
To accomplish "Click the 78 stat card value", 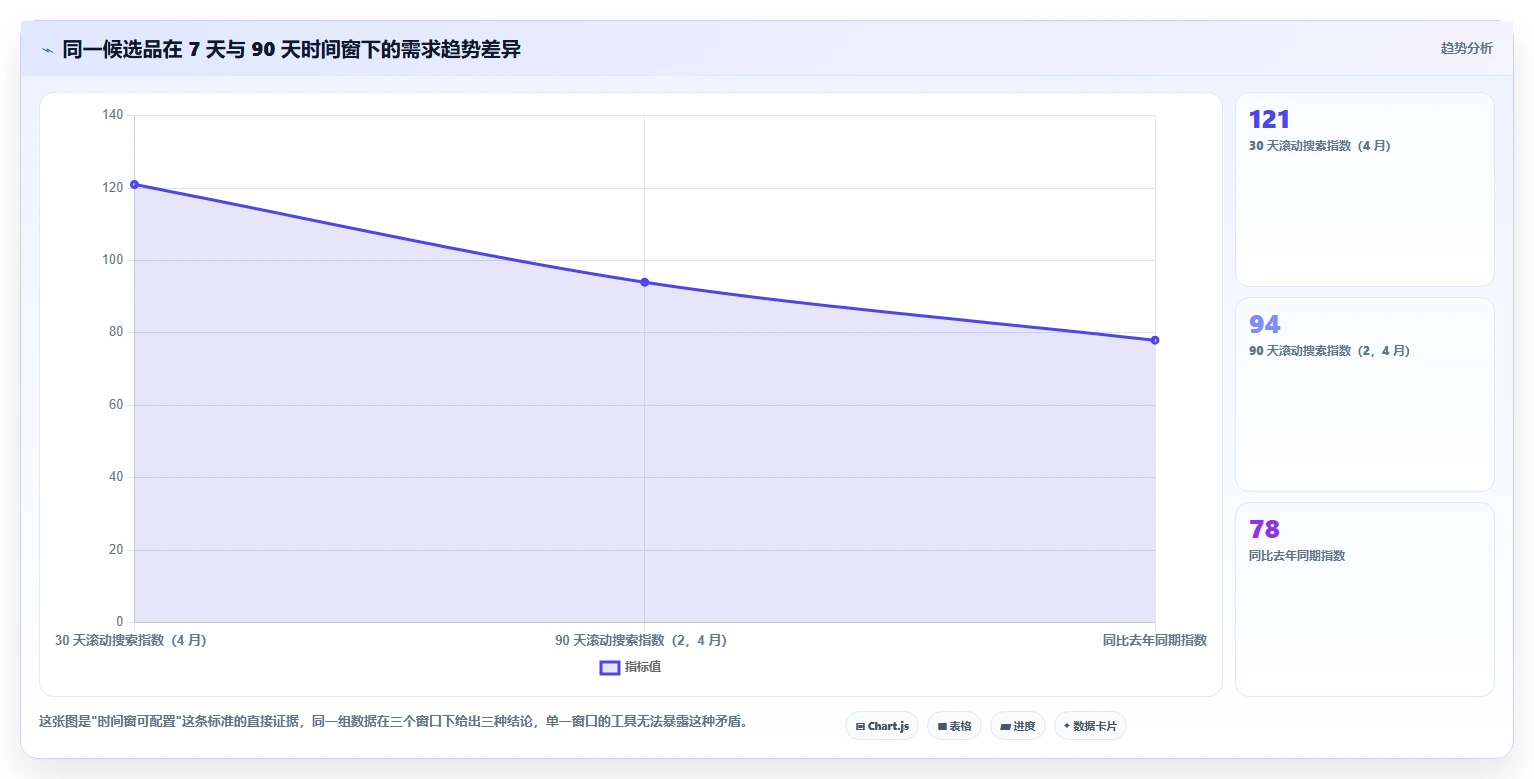I will click(1265, 529).
